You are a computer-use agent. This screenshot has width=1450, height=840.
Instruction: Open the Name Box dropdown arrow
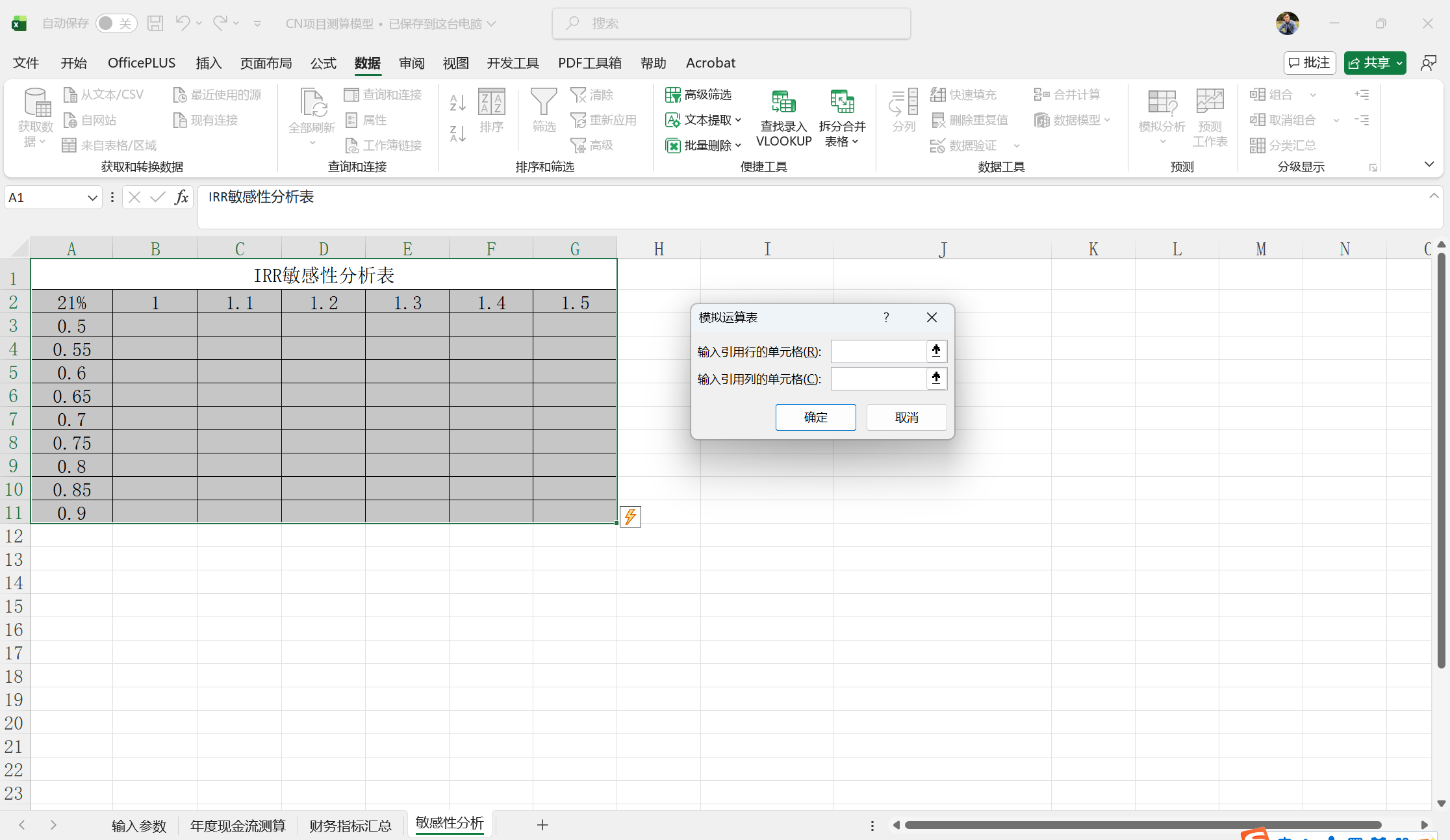pos(92,197)
